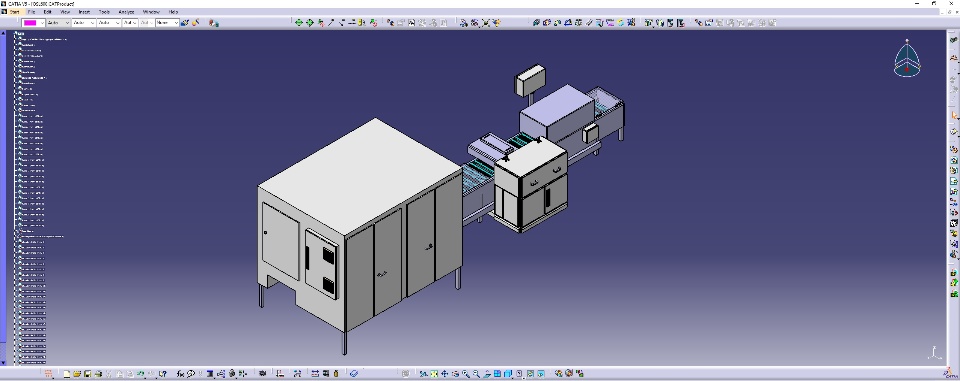Image resolution: width=960 pixels, height=381 pixels.
Task: Open the Insert menu
Action: 84,12
